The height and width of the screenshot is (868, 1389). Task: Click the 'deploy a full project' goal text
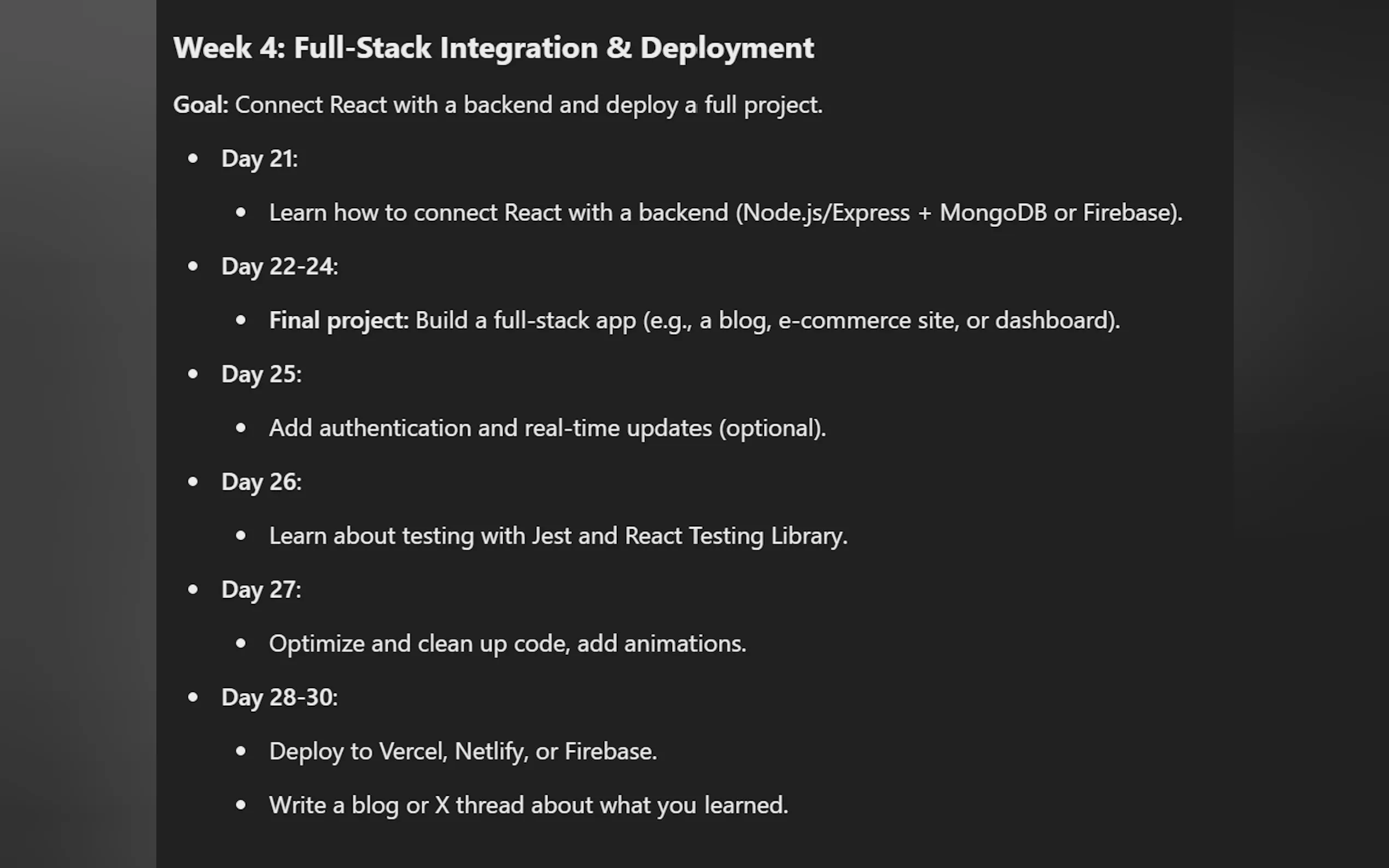pos(714,105)
